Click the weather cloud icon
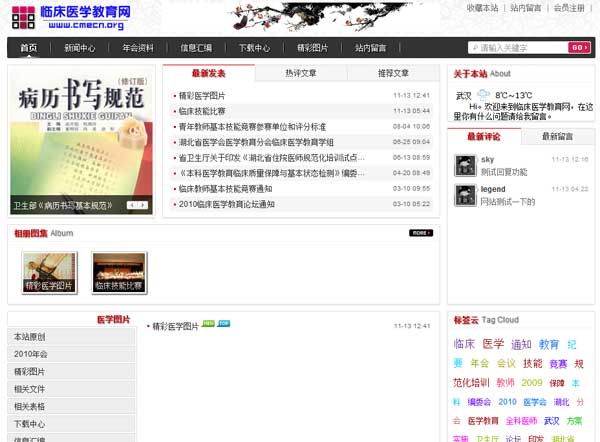Image resolution: width=600 pixels, height=442 pixels. coord(483,95)
